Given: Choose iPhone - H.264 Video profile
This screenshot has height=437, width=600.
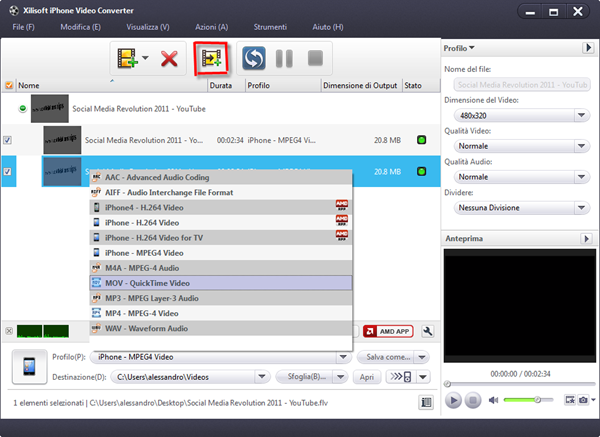Looking at the screenshot, I should [221, 223].
